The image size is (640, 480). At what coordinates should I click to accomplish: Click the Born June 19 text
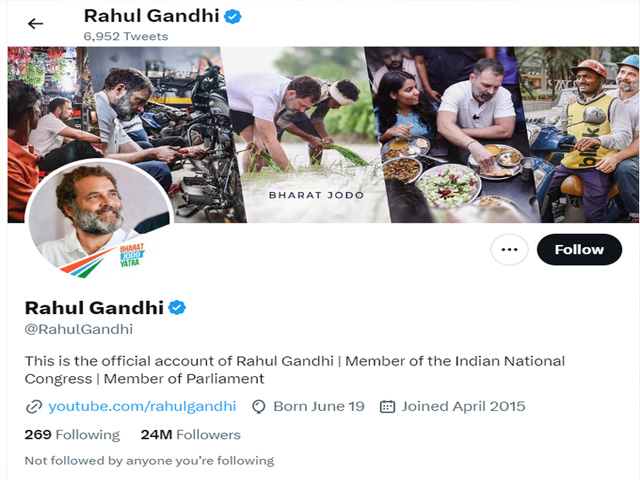point(319,406)
